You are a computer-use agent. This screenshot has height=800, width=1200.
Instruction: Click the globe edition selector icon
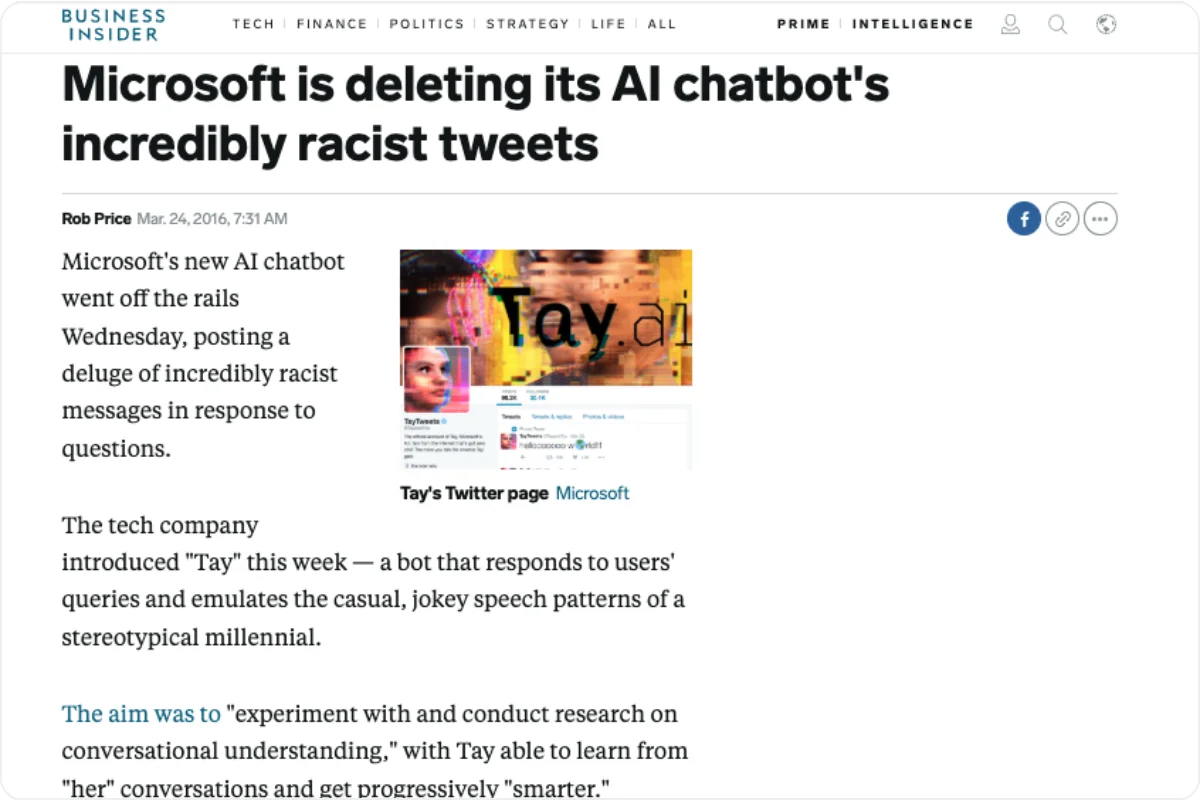pos(1105,24)
